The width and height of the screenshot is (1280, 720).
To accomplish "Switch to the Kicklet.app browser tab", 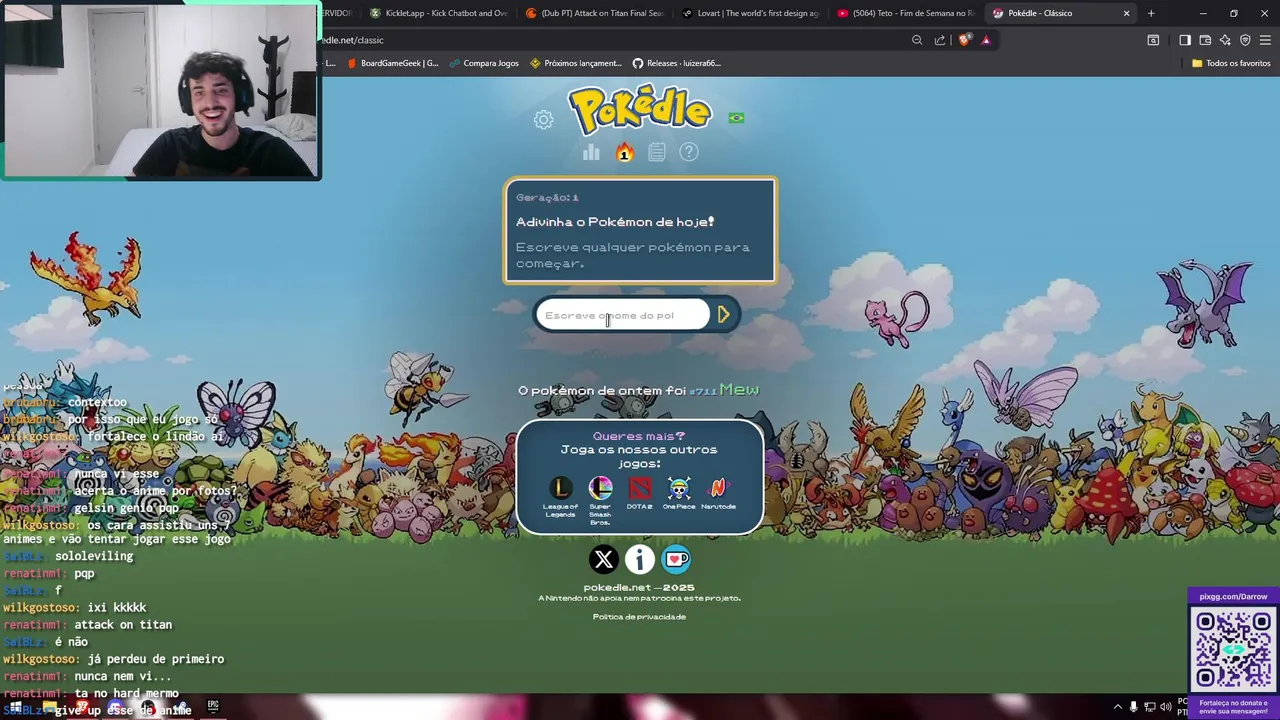I will [x=438, y=13].
